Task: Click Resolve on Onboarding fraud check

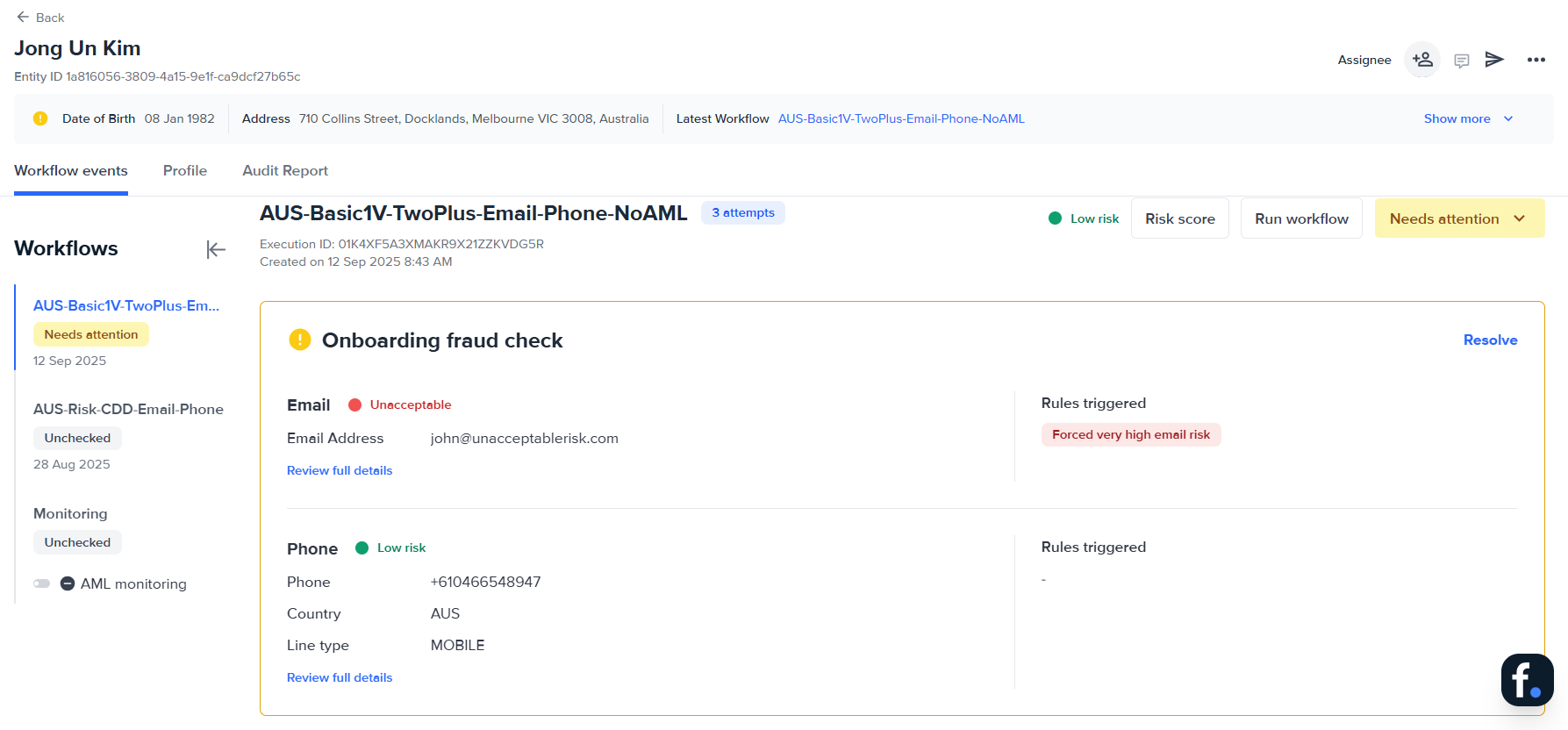Action: point(1490,340)
